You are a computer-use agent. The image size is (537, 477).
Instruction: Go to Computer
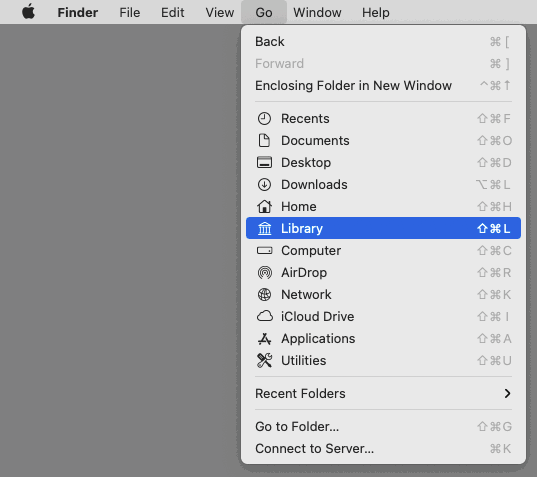pos(383,251)
